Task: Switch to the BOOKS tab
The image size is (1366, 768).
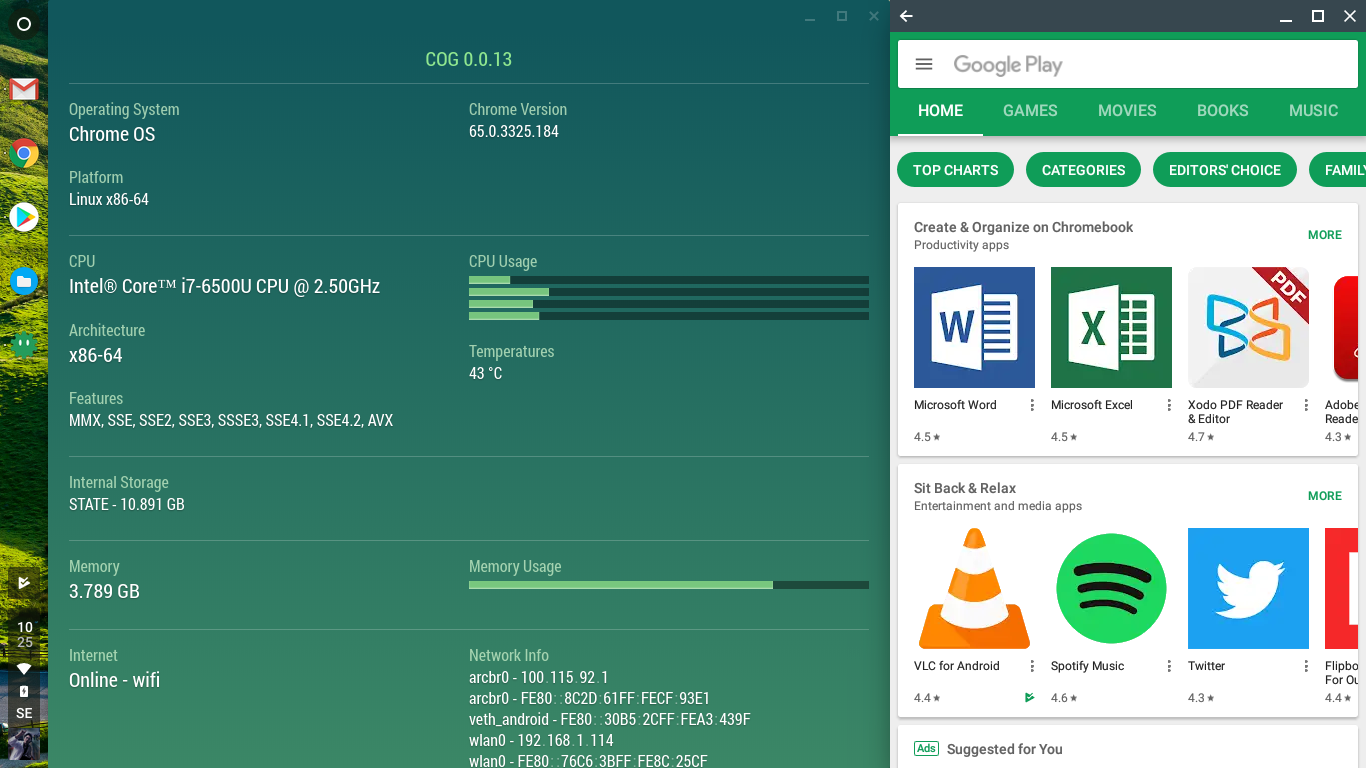Action: click(1223, 111)
